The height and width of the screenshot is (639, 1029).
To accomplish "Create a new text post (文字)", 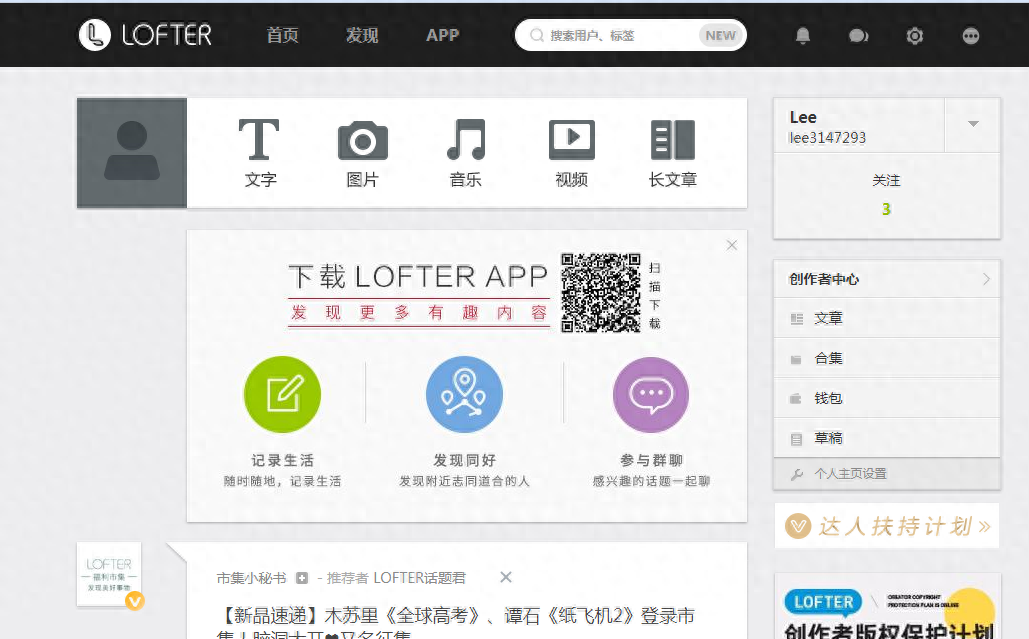I will coord(260,153).
